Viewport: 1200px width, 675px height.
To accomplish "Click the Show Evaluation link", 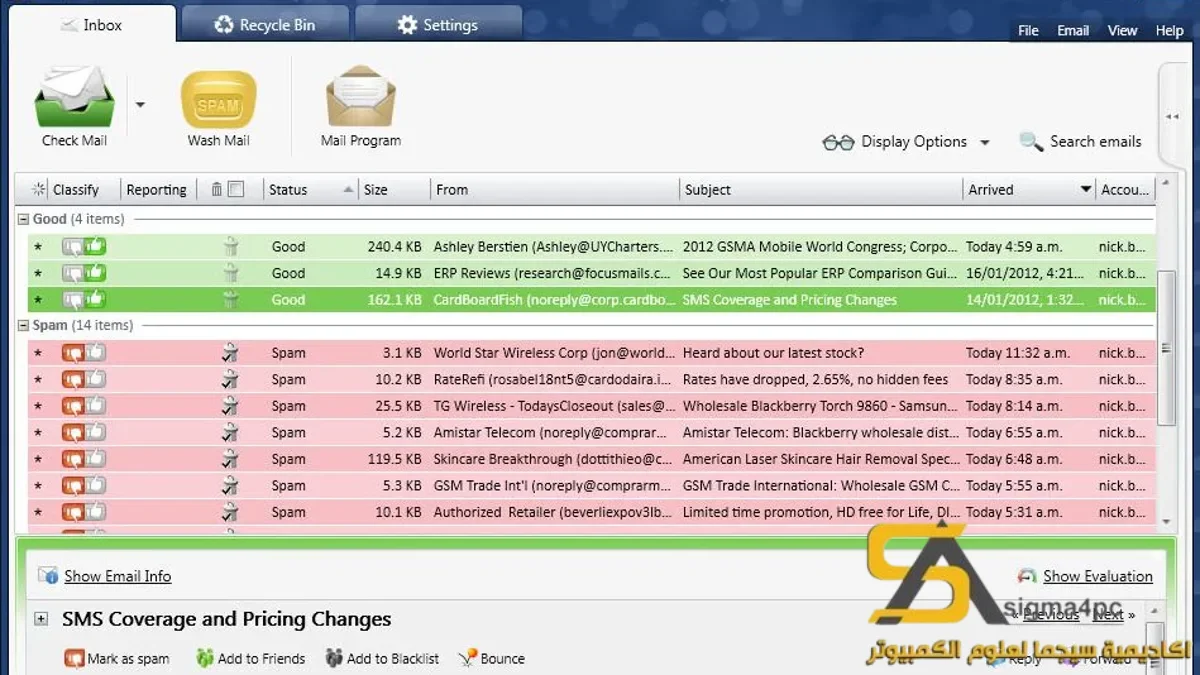I will click(1097, 576).
